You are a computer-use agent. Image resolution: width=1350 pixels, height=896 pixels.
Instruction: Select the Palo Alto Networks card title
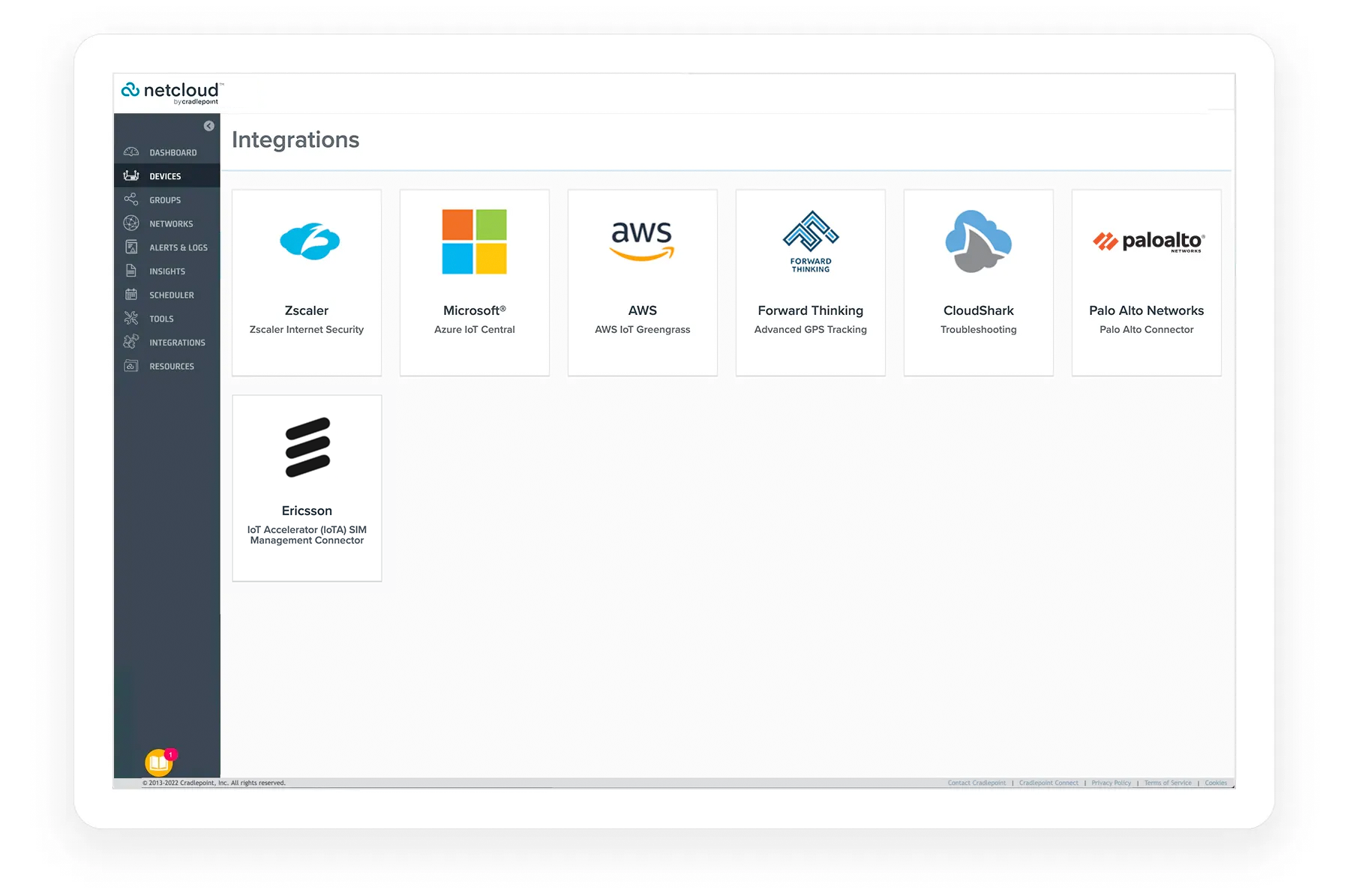click(1147, 310)
